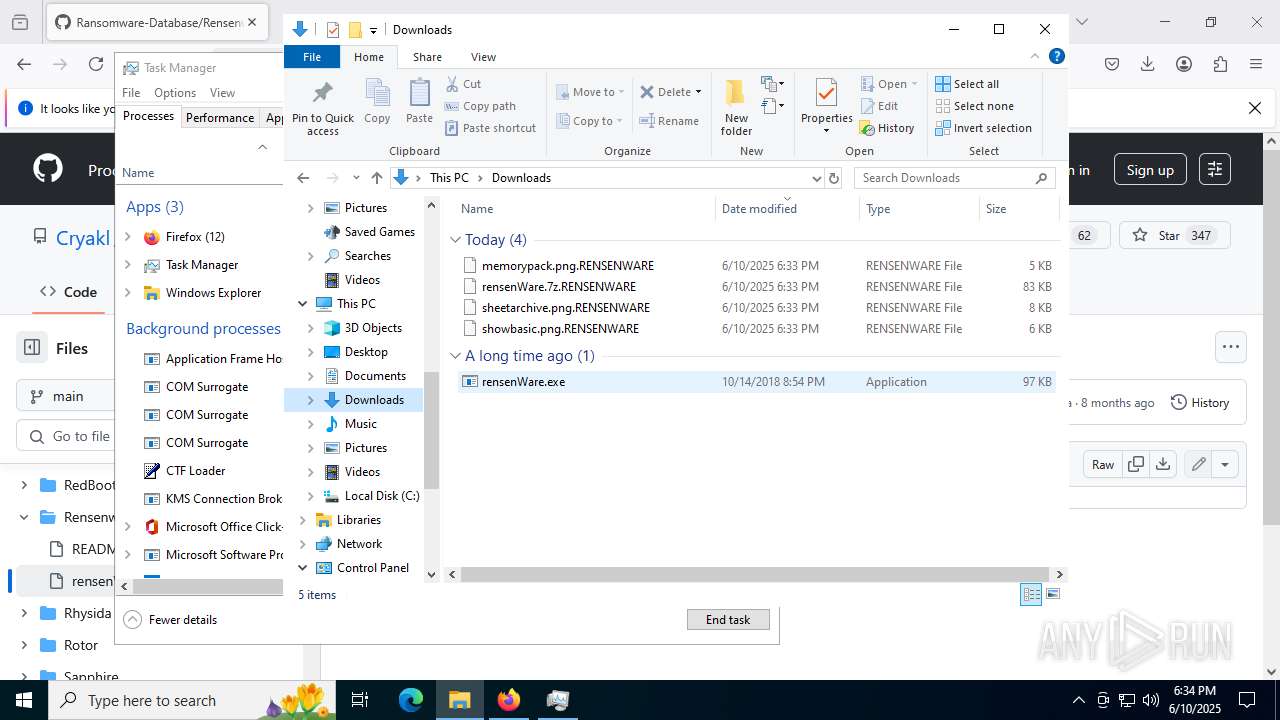Click Pin to Quick access icon
Viewport: 1280px width, 720px height.
(x=322, y=108)
